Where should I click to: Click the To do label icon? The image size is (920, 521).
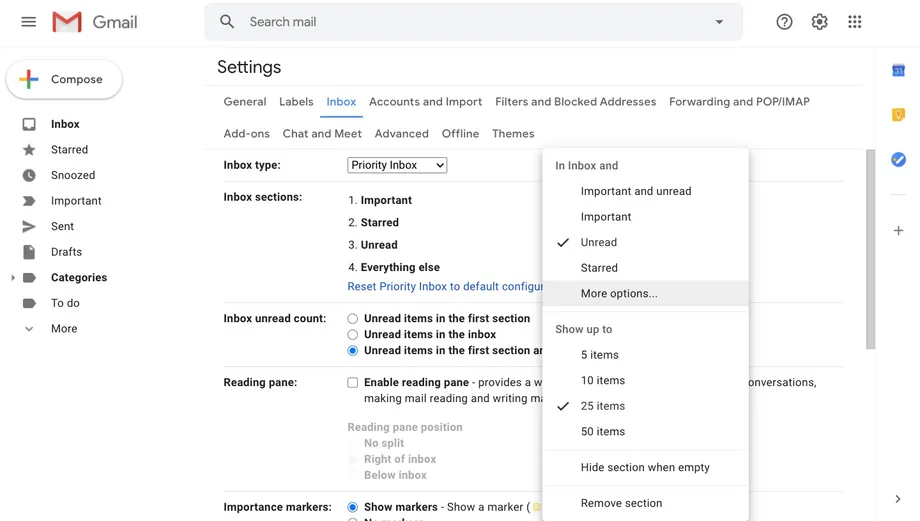[x=29, y=303]
